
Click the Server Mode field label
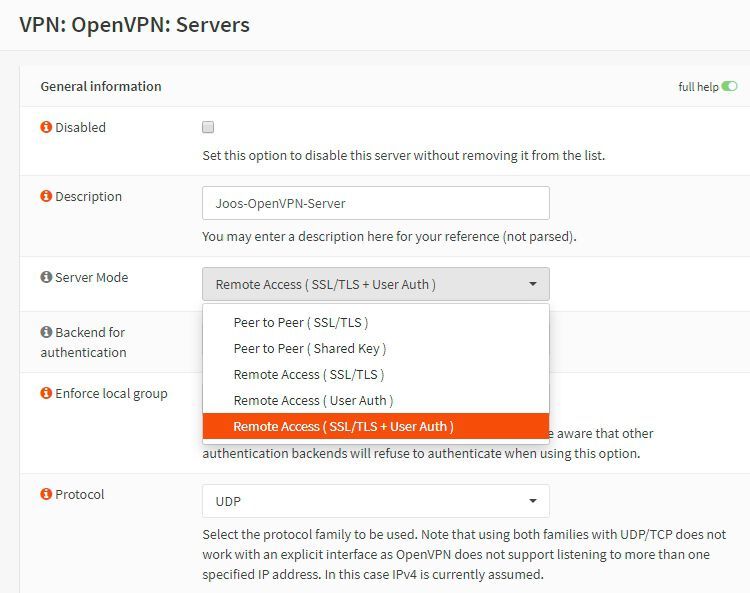[x=91, y=277]
